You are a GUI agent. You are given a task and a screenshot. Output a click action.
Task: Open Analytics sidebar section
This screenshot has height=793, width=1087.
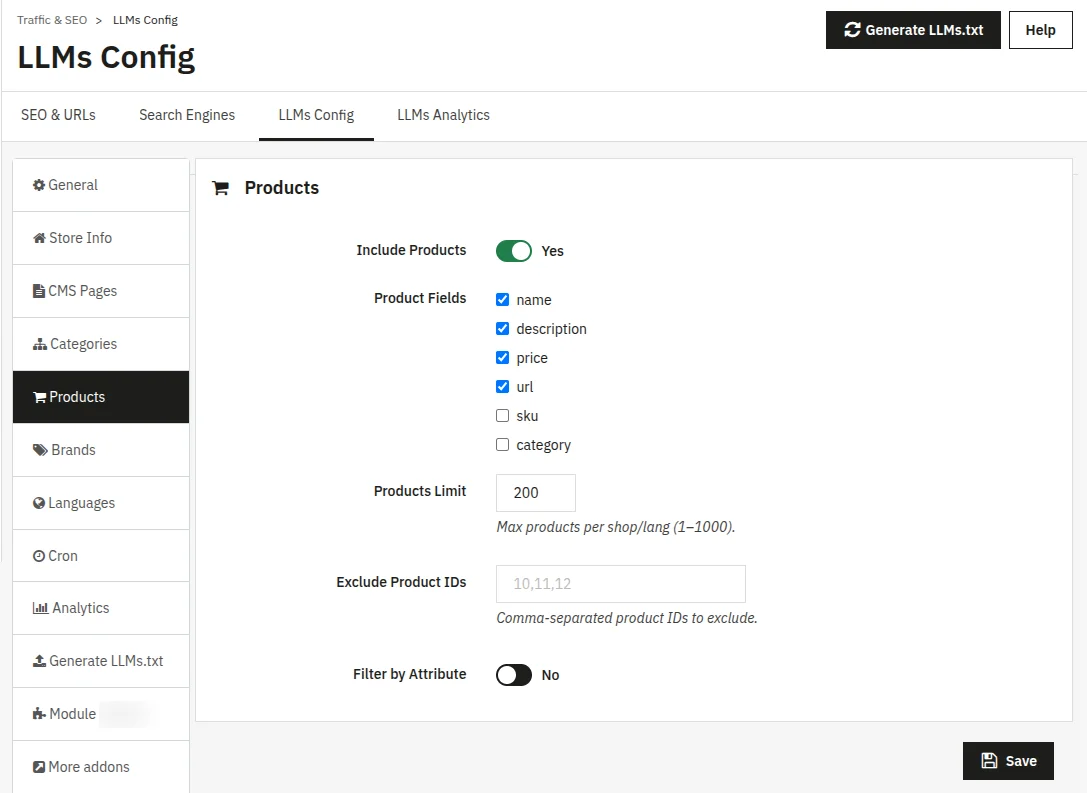(x=101, y=608)
